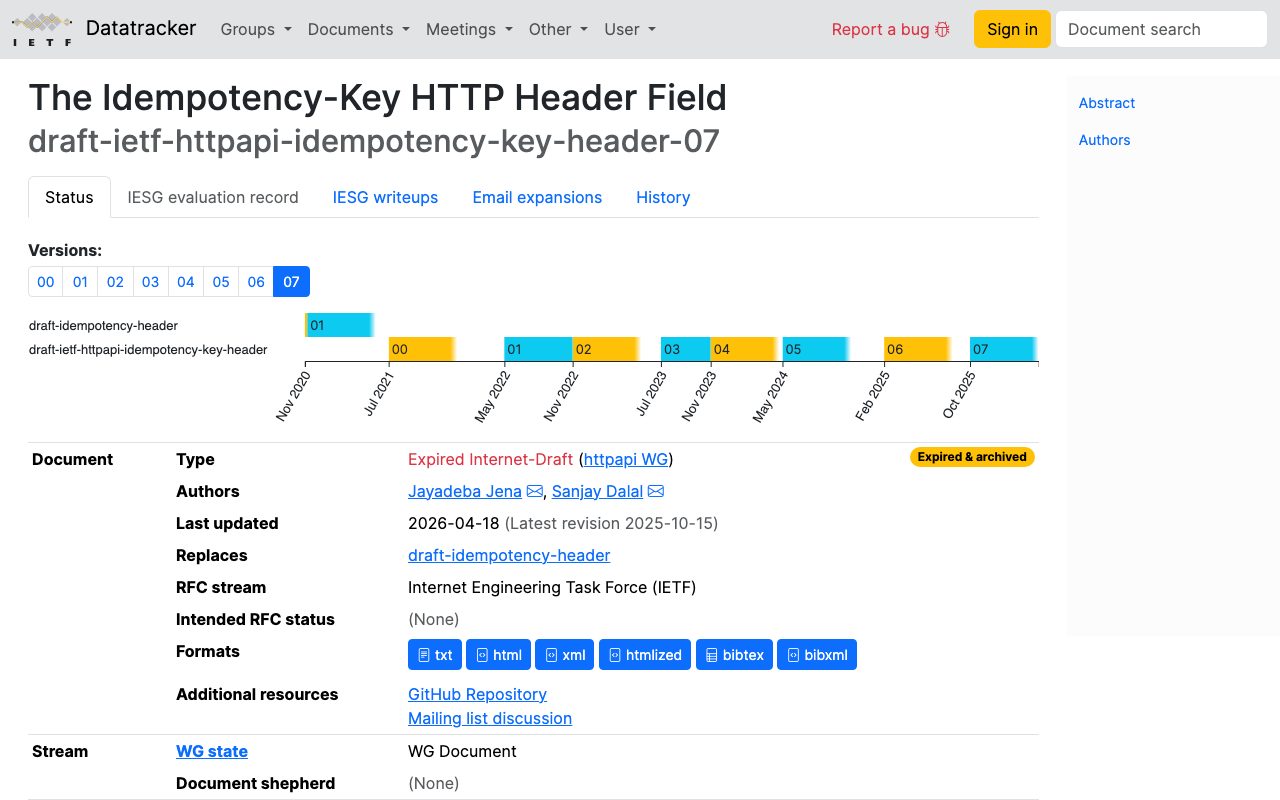Click the WG state link
The width and height of the screenshot is (1280, 800).
tap(212, 751)
